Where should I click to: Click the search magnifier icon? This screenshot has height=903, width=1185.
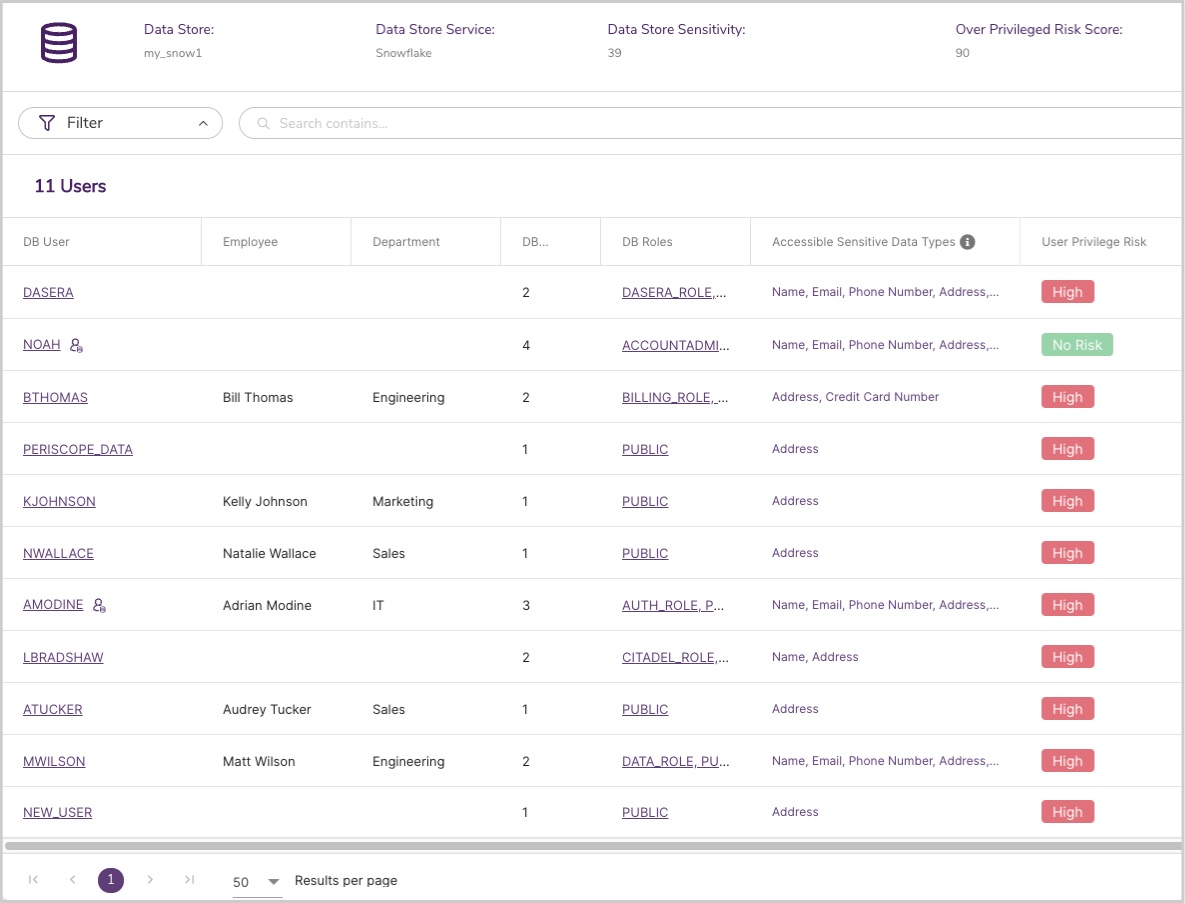pos(264,124)
